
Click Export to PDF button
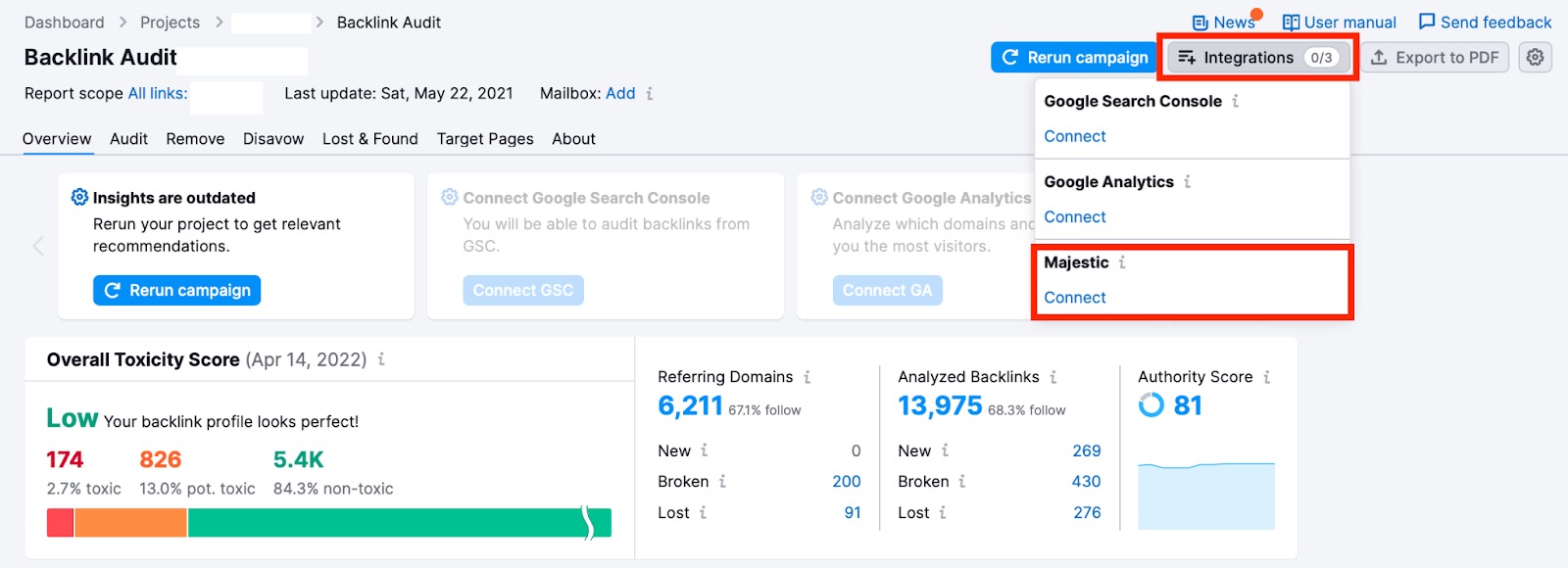pyautogui.click(x=1435, y=58)
